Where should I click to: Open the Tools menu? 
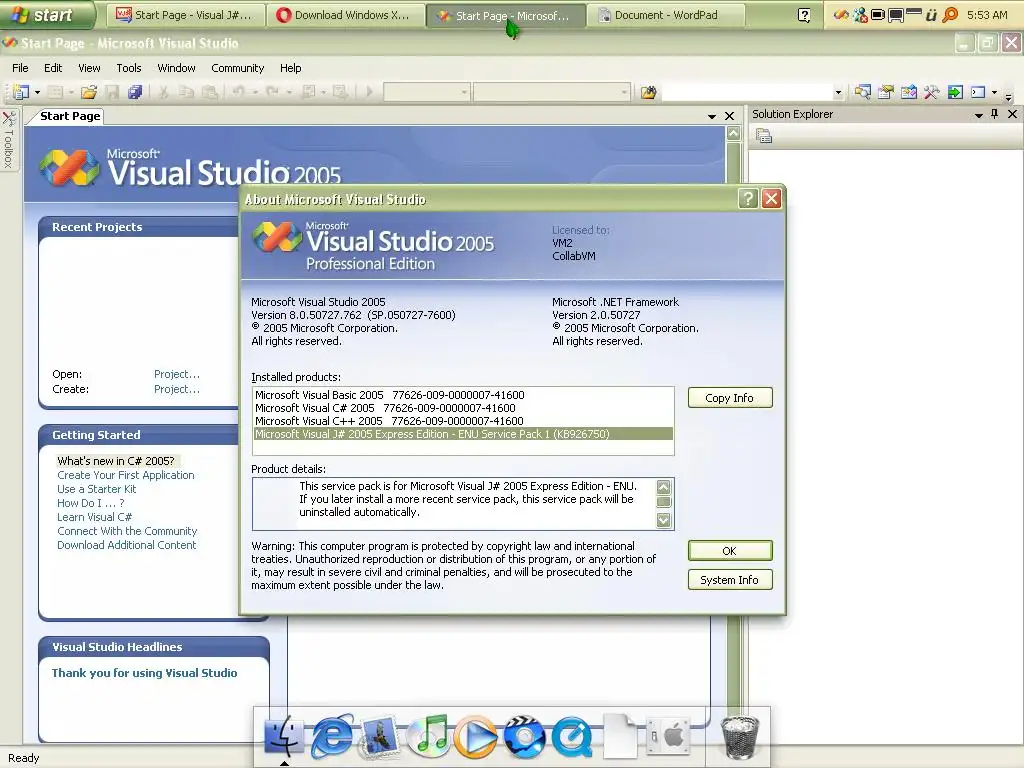point(129,68)
